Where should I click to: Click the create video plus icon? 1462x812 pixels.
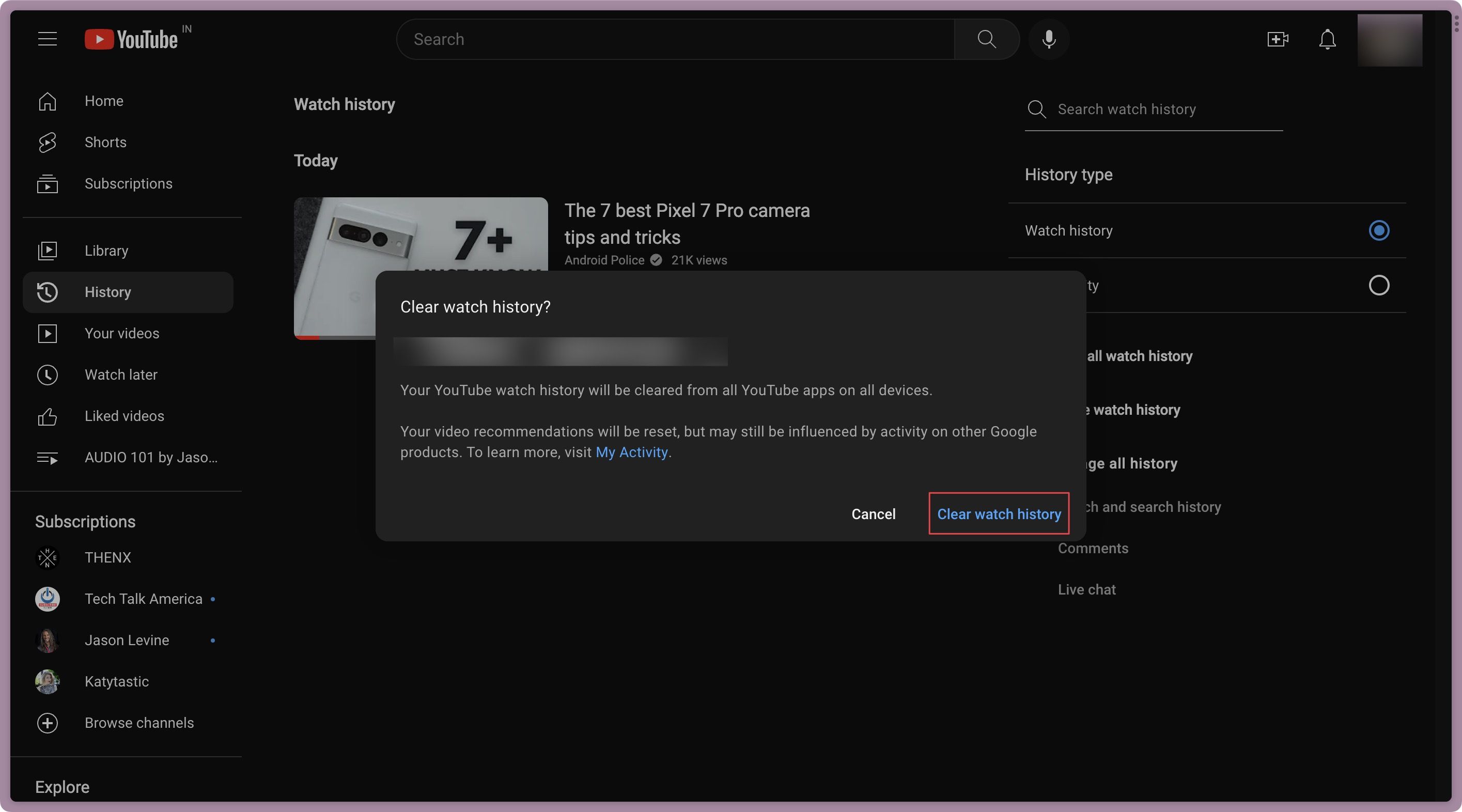pos(1277,39)
